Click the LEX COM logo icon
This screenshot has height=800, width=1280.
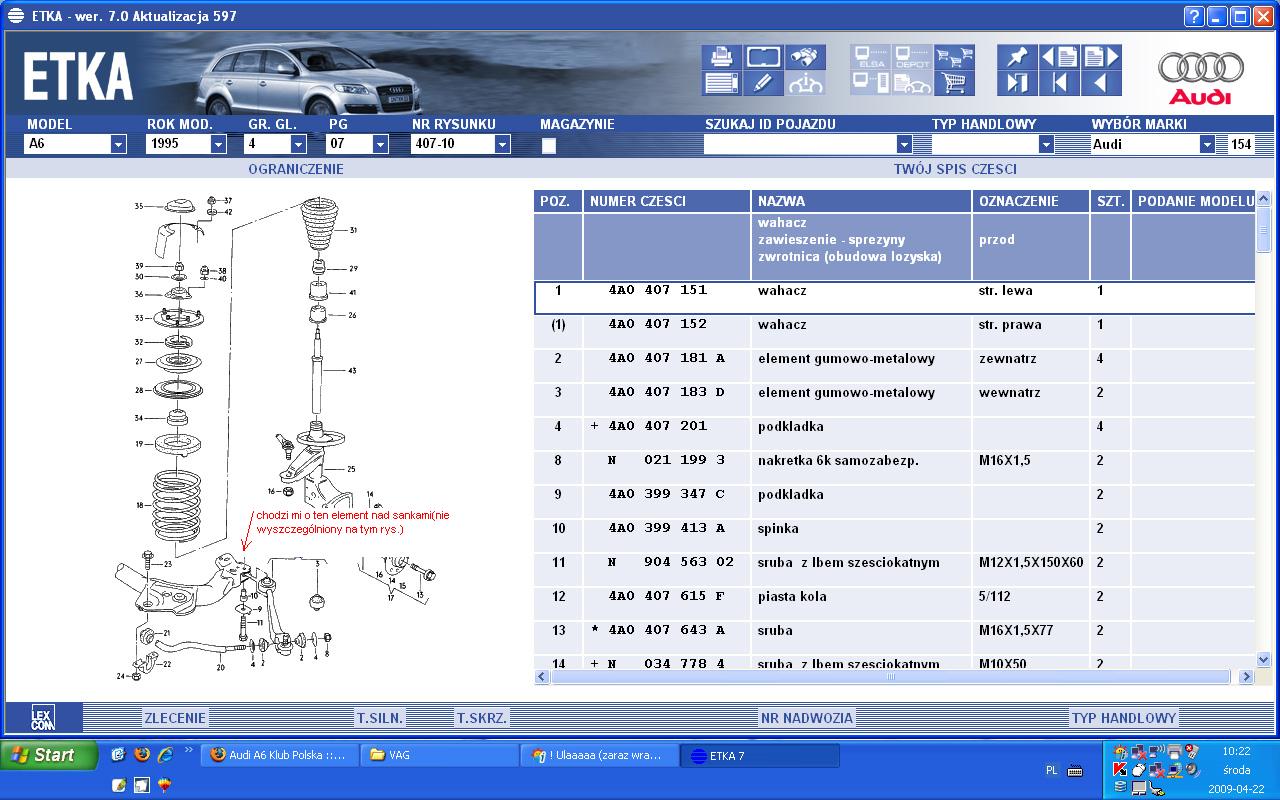click(43, 717)
